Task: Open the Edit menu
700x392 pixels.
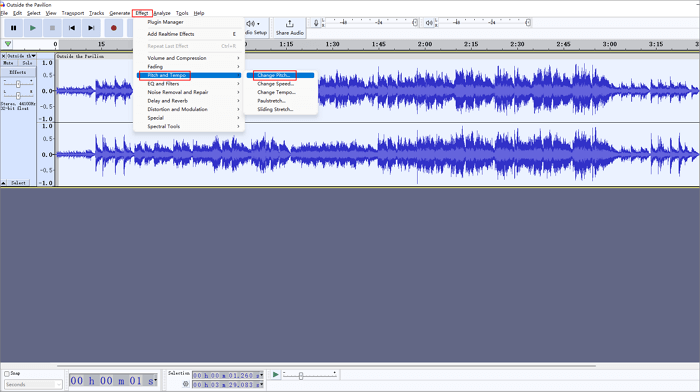Action: coord(17,13)
